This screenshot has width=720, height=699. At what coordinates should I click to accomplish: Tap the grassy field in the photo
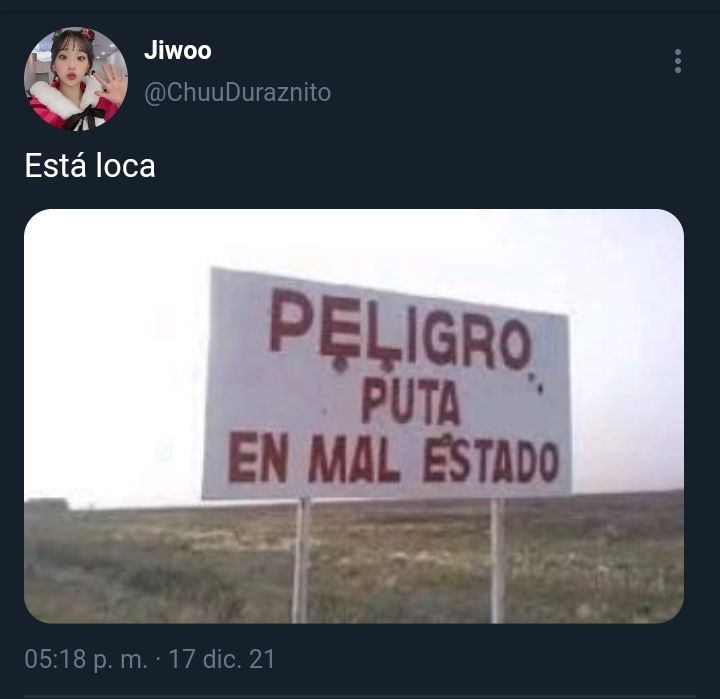161,565
